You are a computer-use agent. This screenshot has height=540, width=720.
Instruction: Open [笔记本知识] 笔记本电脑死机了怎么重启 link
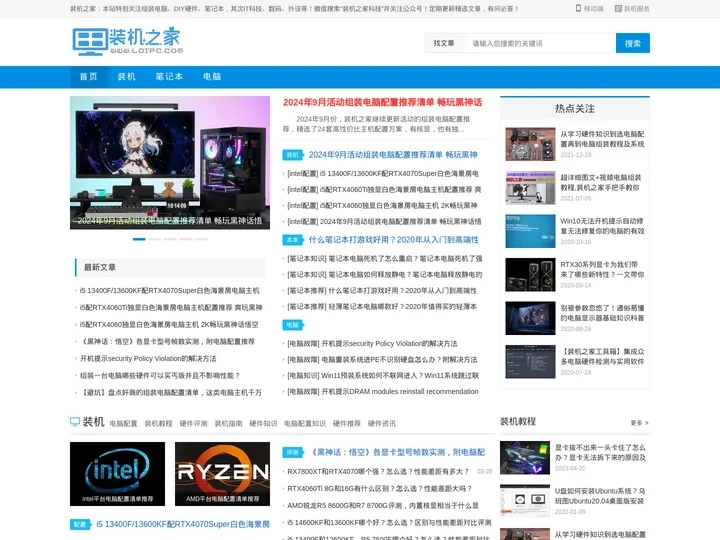coord(385,259)
